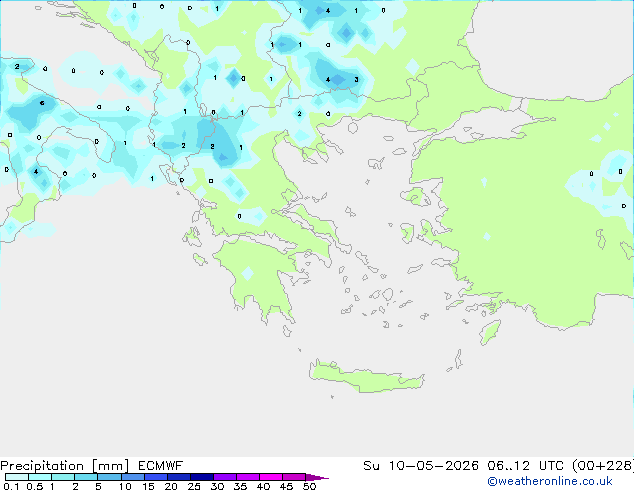Click the 2 mm legend color swatch
Viewport: 634px width, 490px height.
[x=86, y=477]
